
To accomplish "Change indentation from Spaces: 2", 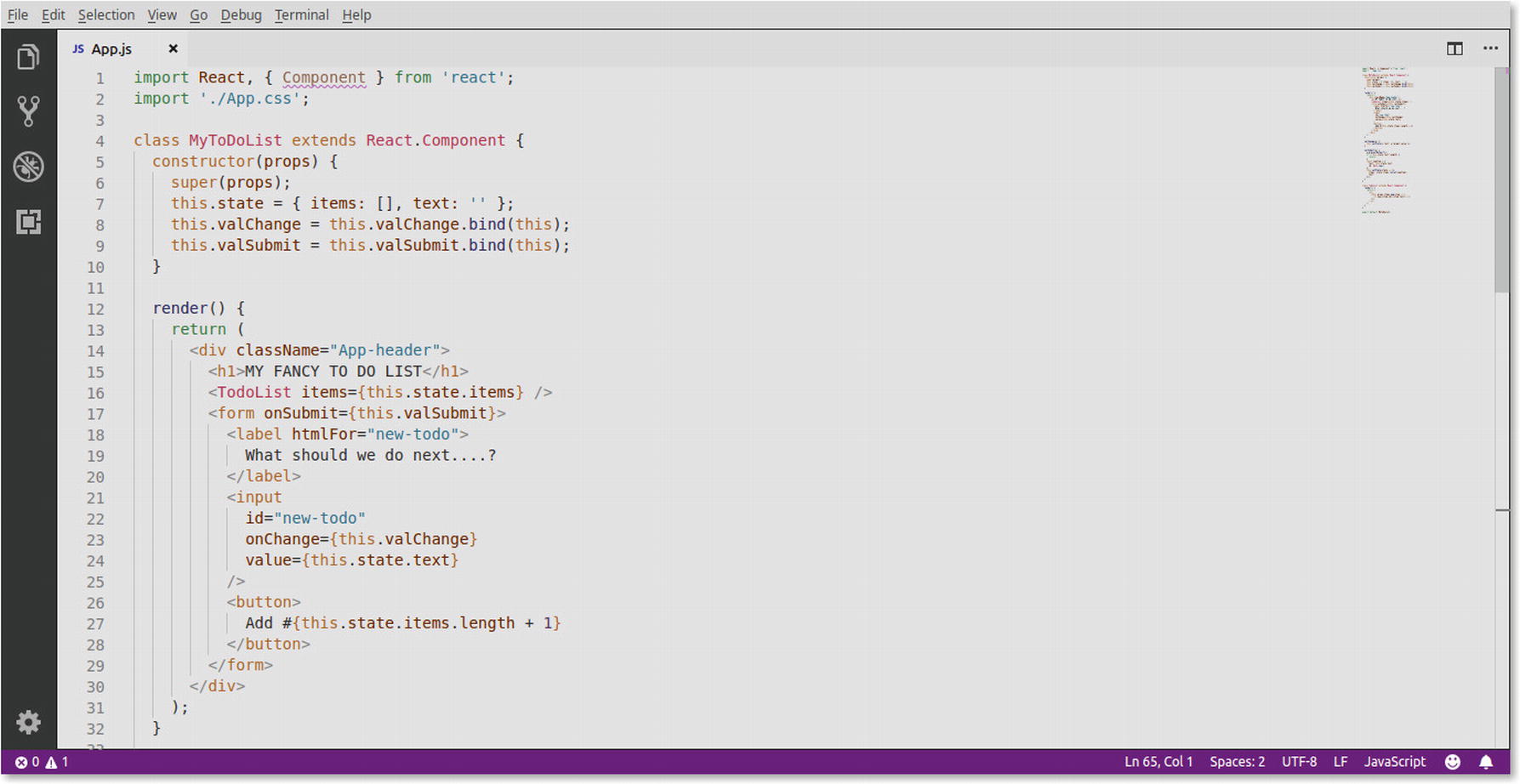I will point(1237,762).
